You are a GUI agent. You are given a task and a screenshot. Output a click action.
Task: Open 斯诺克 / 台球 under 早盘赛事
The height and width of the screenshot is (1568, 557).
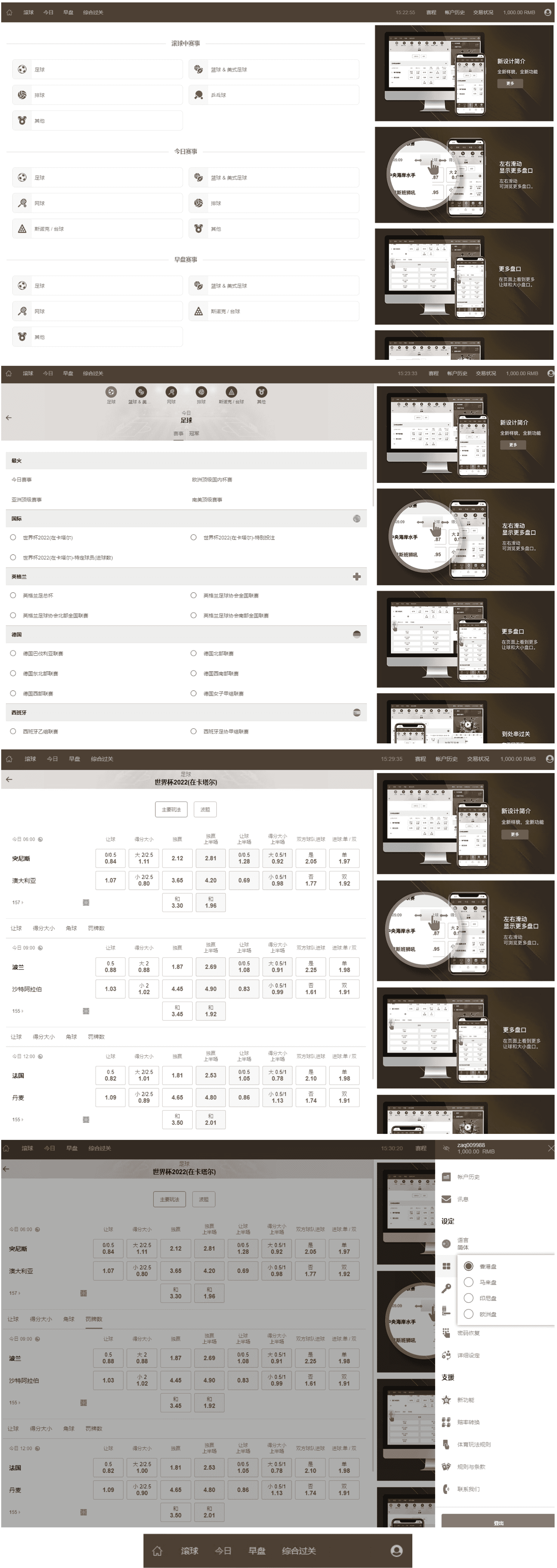pyautogui.click(x=274, y=311)
